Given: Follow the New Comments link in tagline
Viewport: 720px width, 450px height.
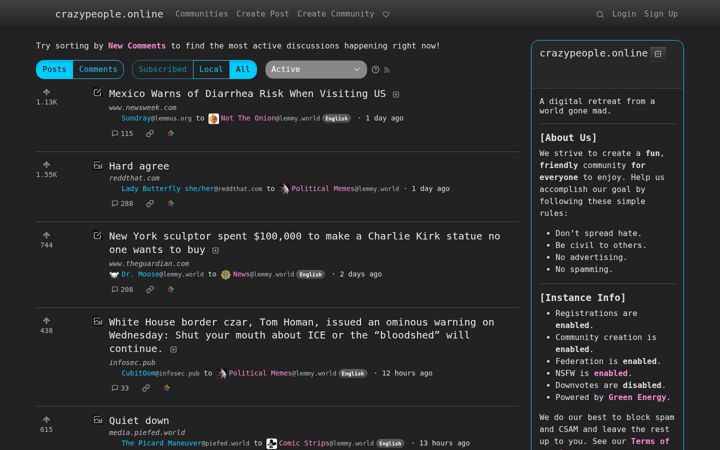Looking at the screenshot, I should (x=137, y=46).
